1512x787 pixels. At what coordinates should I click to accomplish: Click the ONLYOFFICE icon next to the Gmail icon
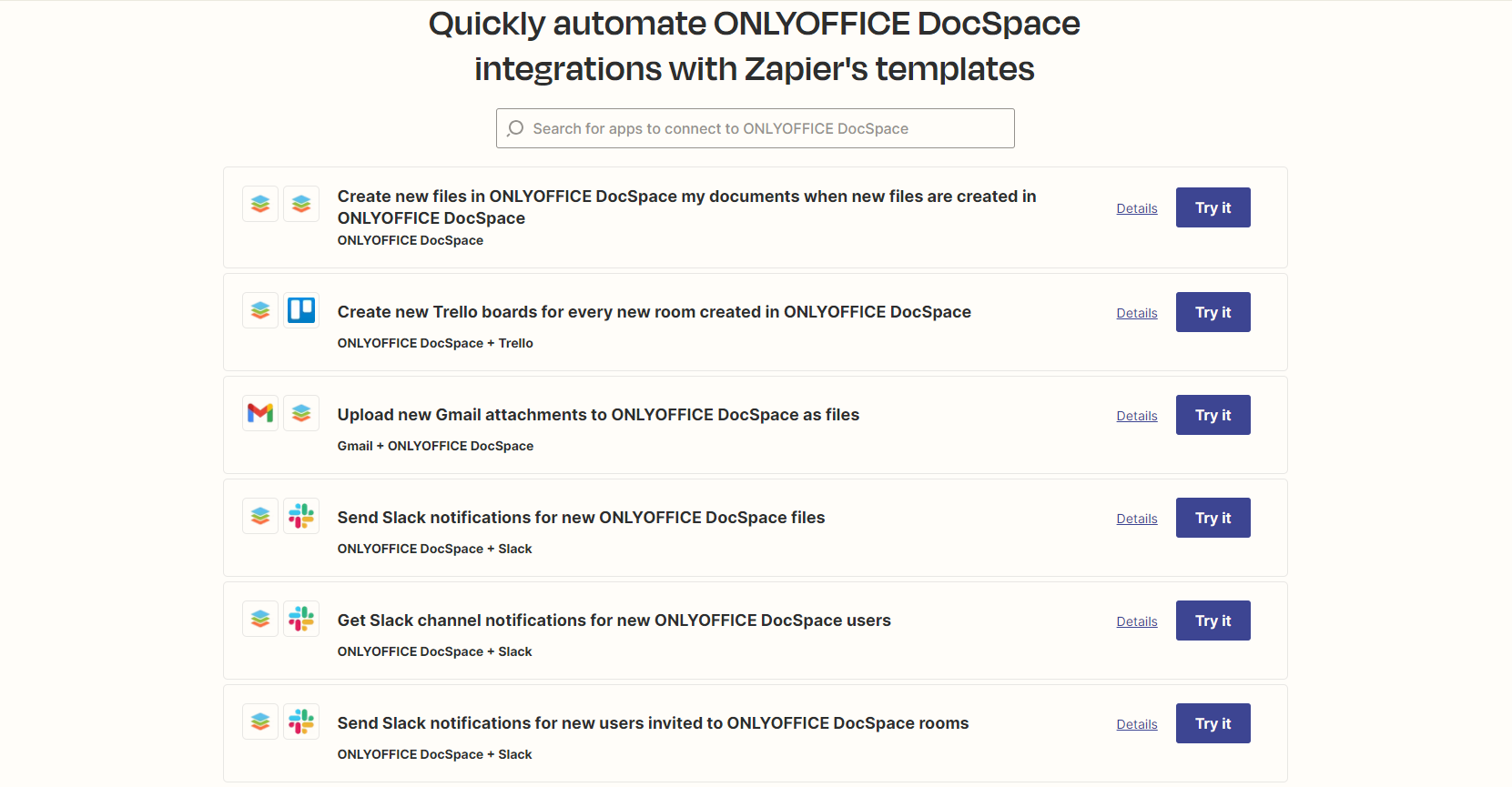[x=301, y=413]
